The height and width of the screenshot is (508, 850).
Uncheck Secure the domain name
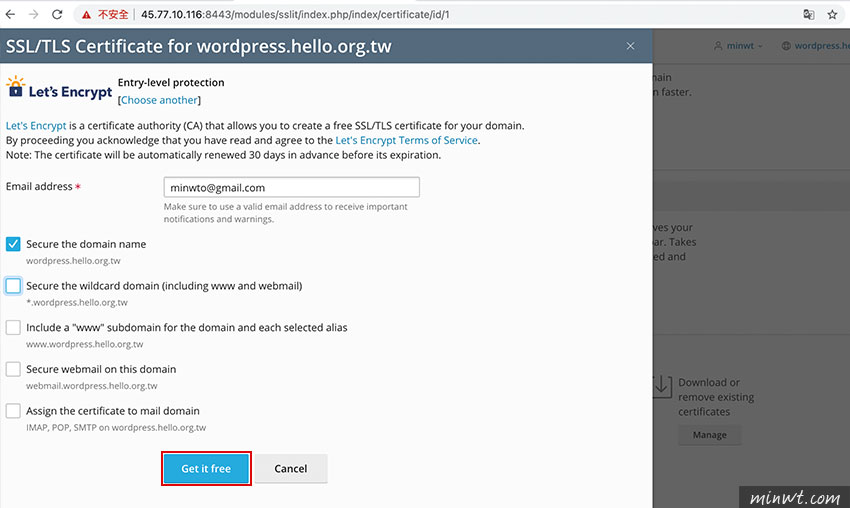tap(13, 244)
